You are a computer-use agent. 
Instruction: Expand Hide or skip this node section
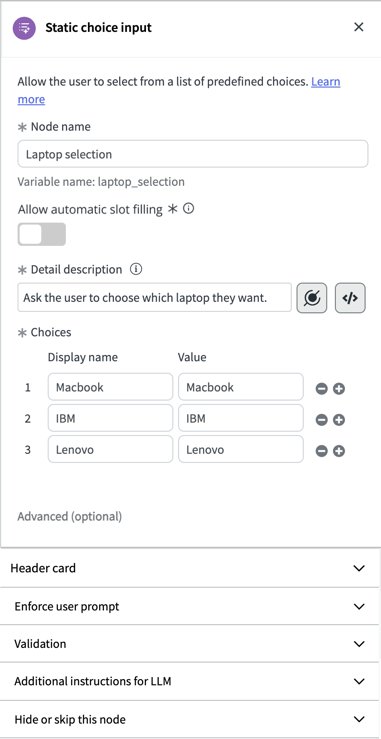(190, 719)
